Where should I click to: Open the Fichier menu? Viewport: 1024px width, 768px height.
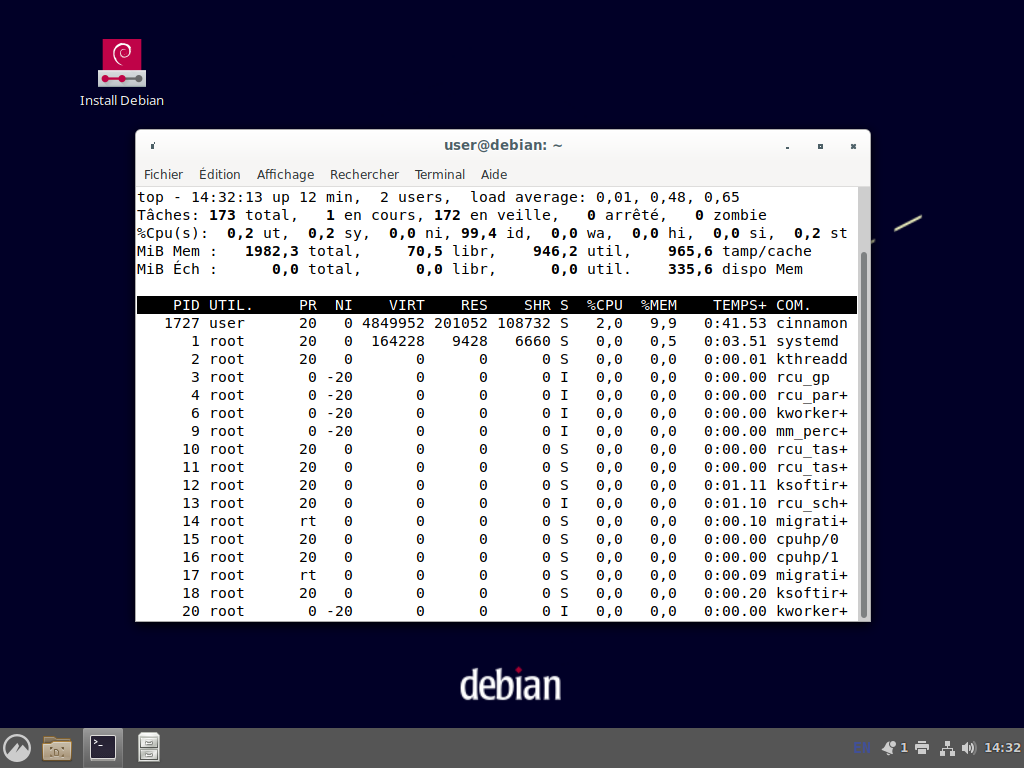(163, 174)
